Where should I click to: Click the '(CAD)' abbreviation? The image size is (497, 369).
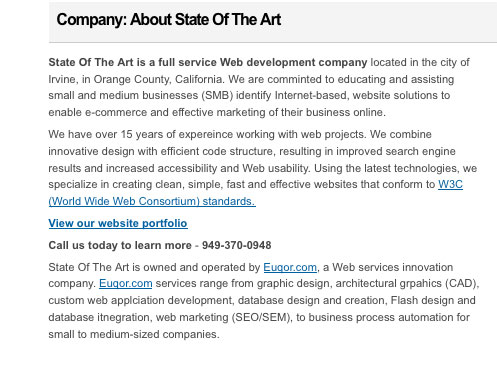point(461,283)
